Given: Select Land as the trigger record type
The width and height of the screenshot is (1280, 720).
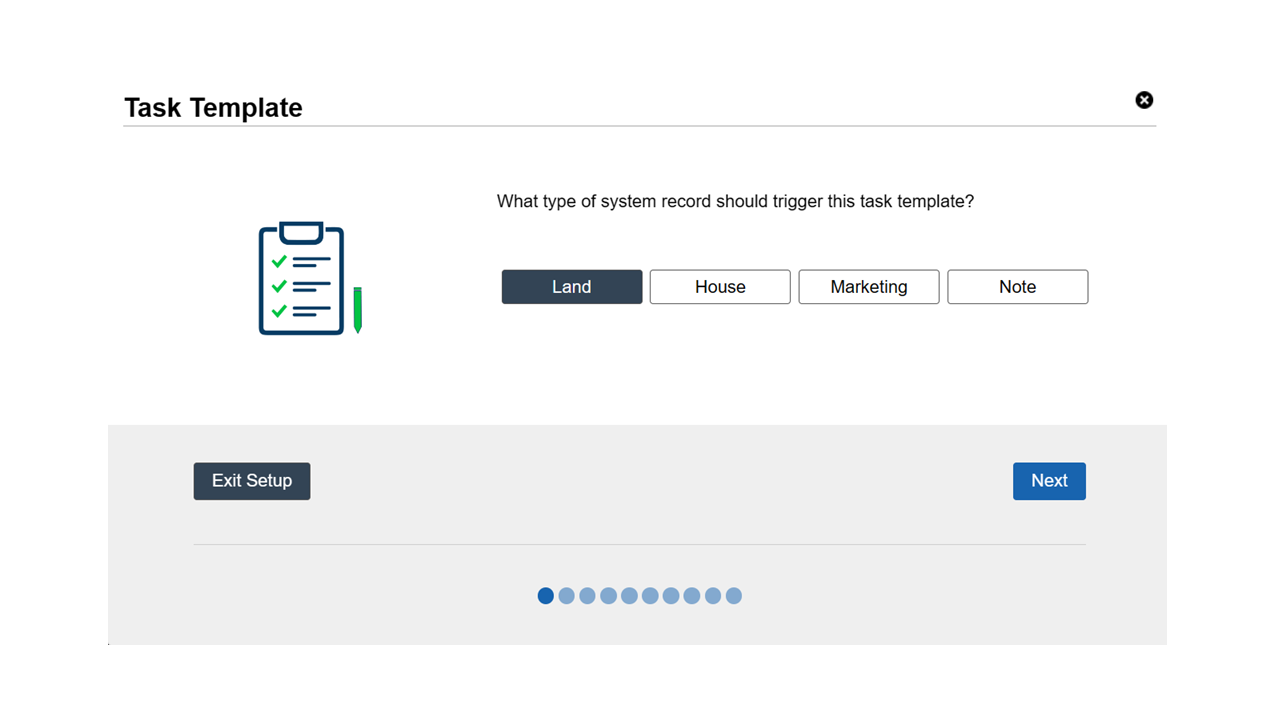Looking at the screenshot, I should coord(572,287).
